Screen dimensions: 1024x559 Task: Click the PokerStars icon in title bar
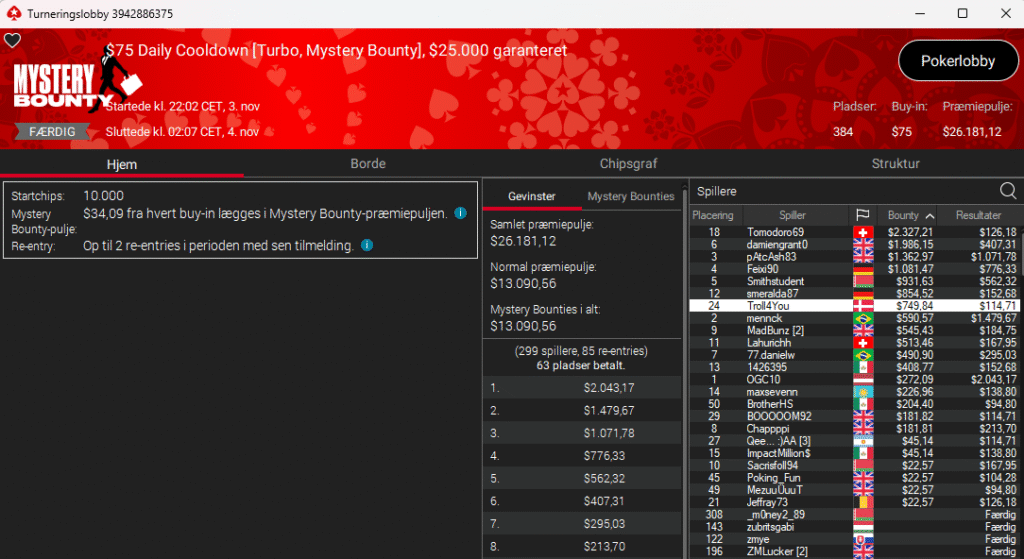(12, 14)
